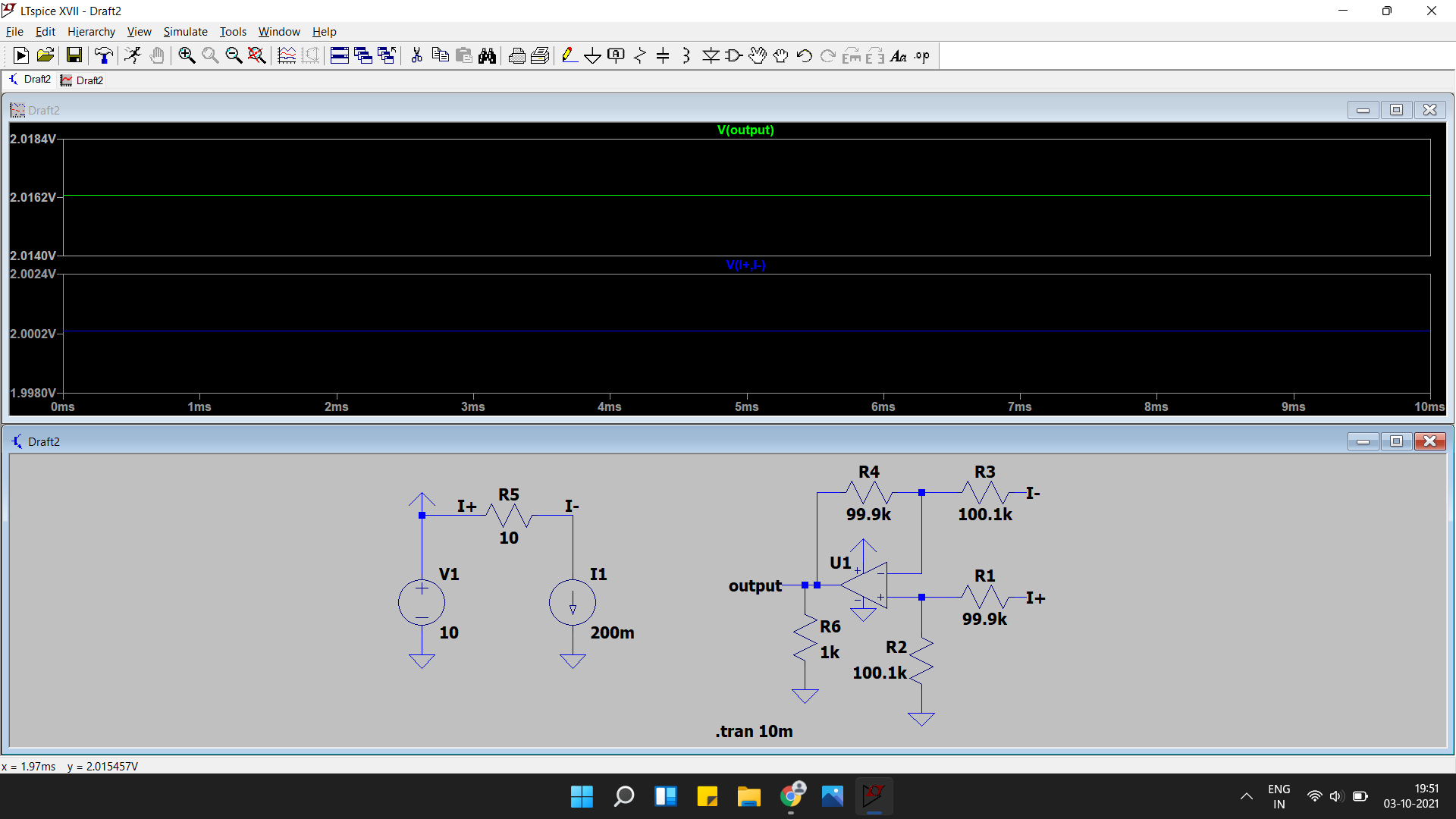Maximize the waveform Draft2 window
1456x819 pixels.
1396,110
